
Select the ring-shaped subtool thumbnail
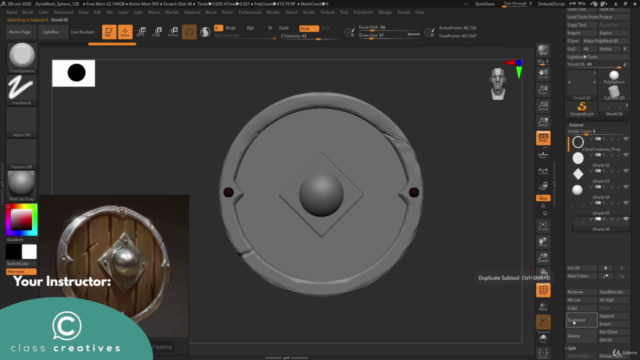pyautogui.click(x=578, y=142)
